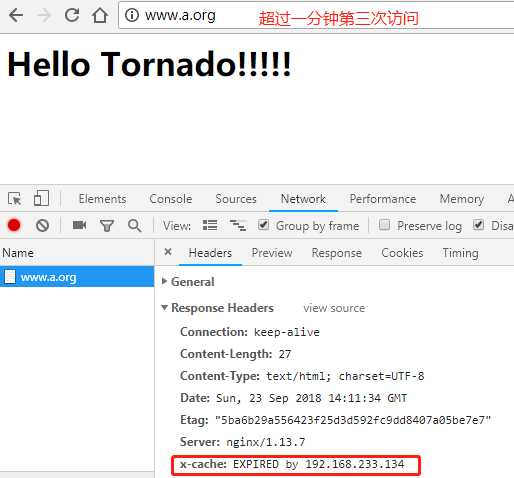Click the view source link
The height and width of the screenshot is (478, 514).
coord(334,308)
